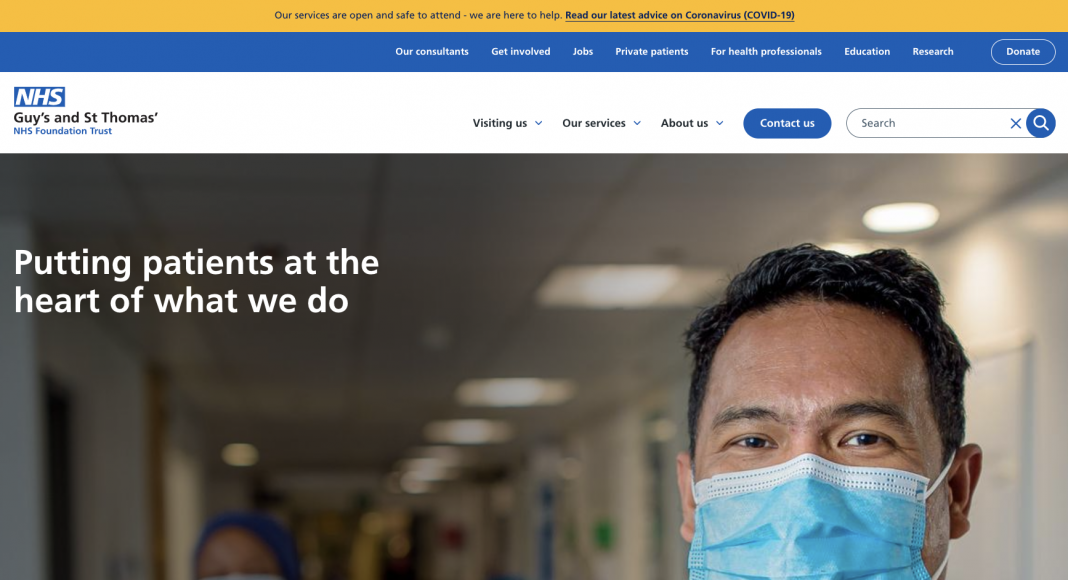
Task: Click the NHS logo
Action: [x=40, y=97]
